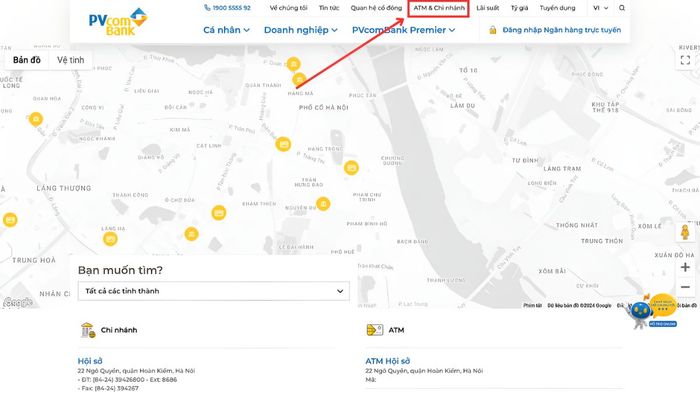
Task: Click the marker west of Trung Hoà
Action: [x=10, y=220]
